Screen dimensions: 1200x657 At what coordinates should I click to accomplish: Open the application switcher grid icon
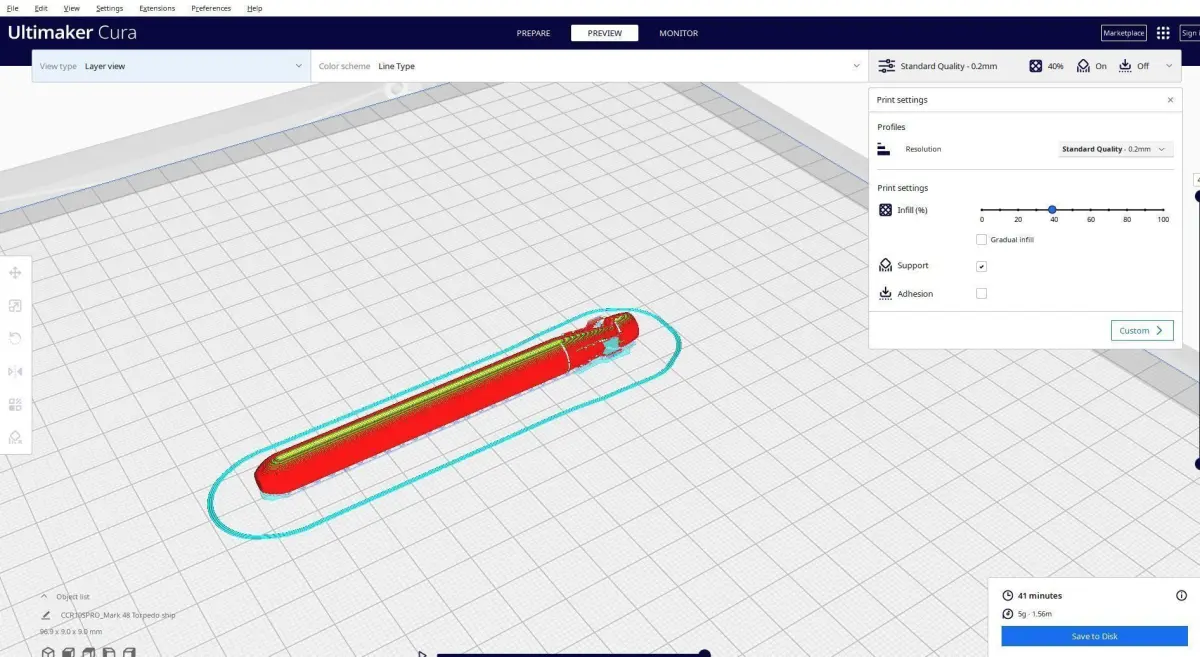[1163, 33]
